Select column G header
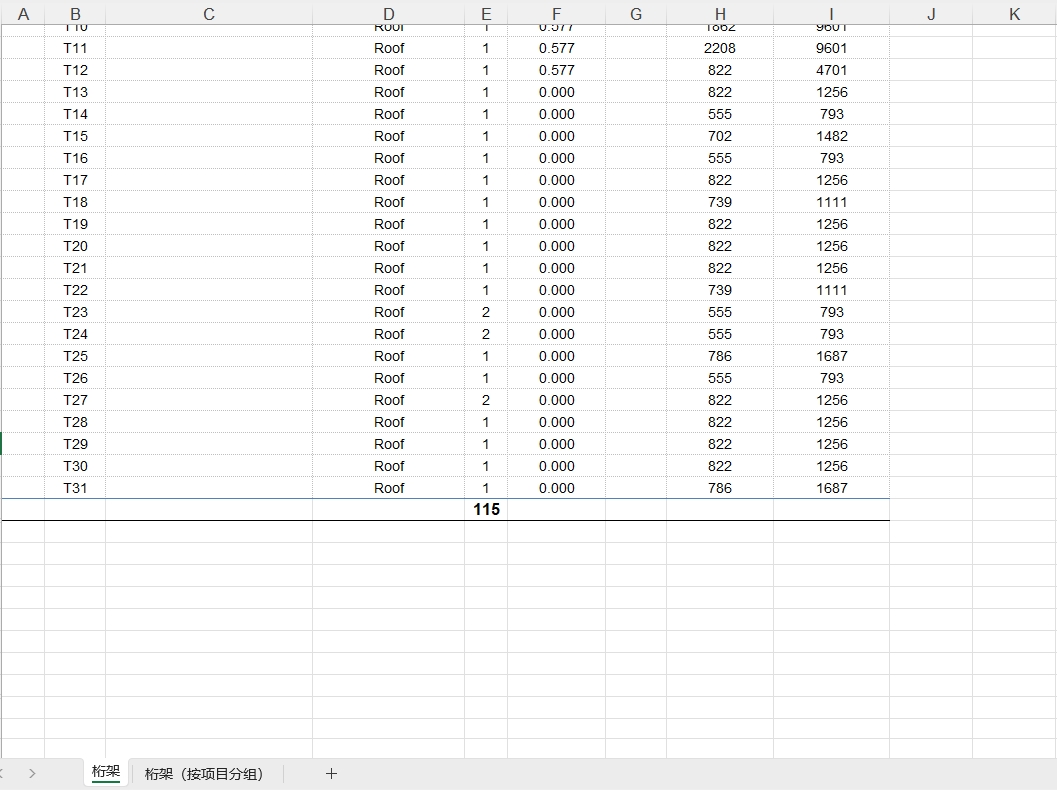The width and height of the screenshot is (1057, 791). 636,13
